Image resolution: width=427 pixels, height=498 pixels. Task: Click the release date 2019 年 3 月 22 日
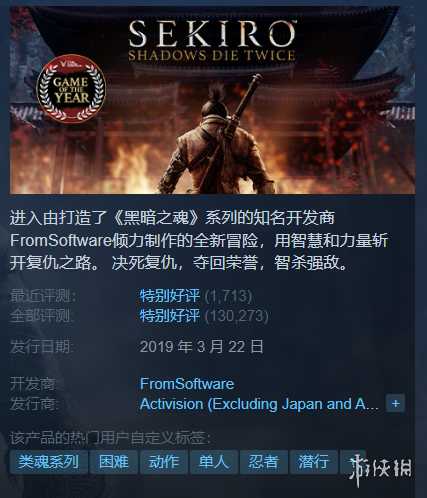coord(201,347)
